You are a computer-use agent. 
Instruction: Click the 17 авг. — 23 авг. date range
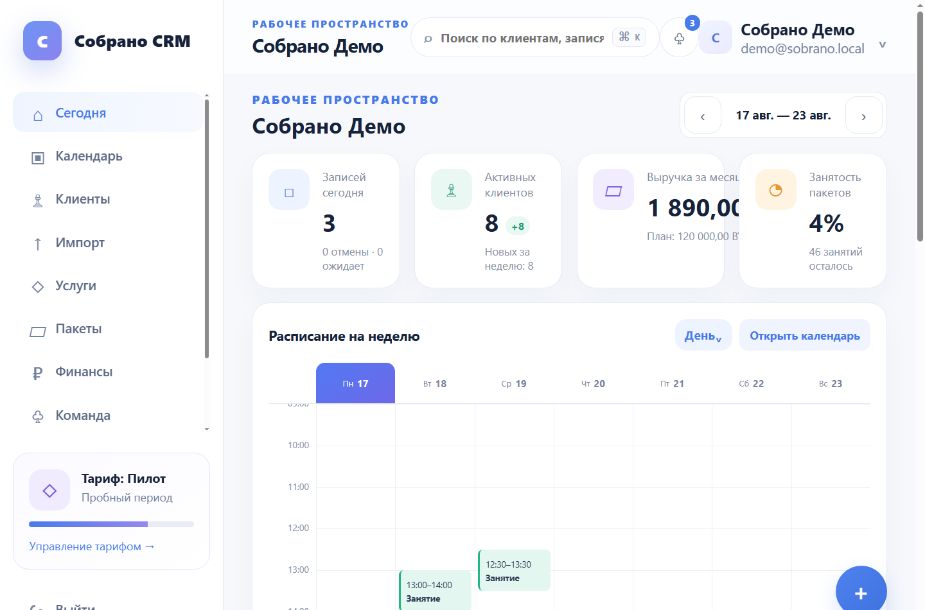point(783,116)
